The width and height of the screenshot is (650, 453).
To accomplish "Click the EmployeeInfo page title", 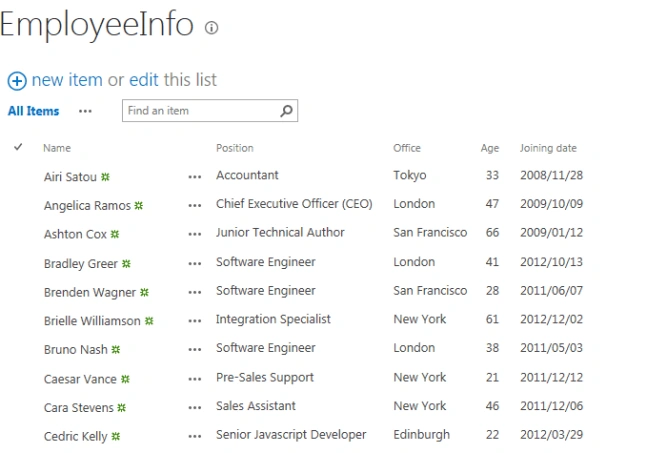I will [97, 25].
